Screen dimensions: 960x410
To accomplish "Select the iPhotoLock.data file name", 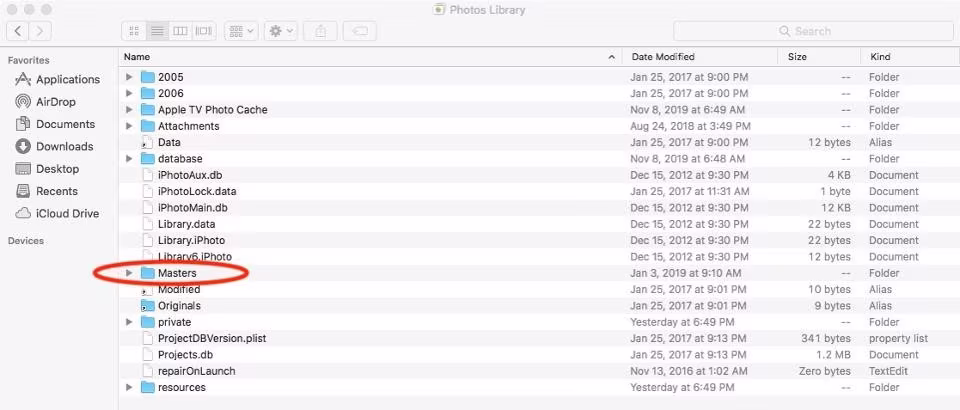I will [197, 192].
